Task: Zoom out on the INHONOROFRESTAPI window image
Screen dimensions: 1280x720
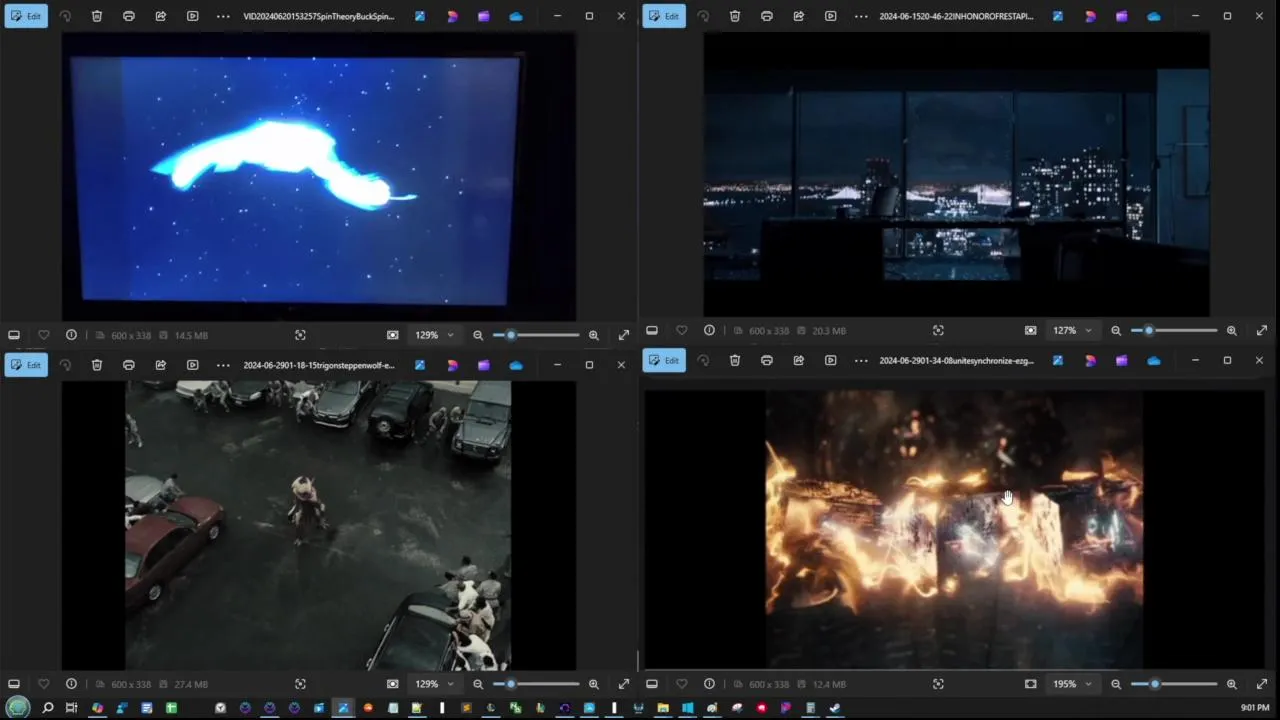Action: 1116,330
